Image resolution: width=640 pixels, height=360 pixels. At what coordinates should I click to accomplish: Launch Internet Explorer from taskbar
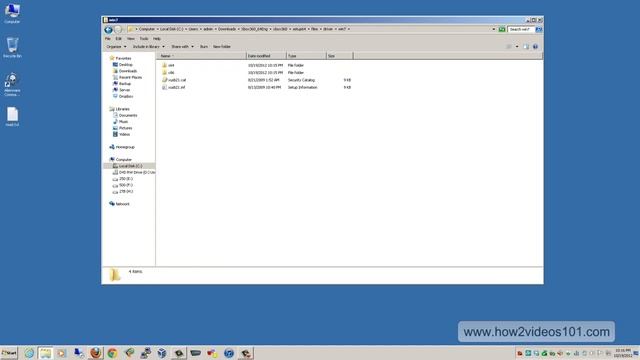click(29, 353)
